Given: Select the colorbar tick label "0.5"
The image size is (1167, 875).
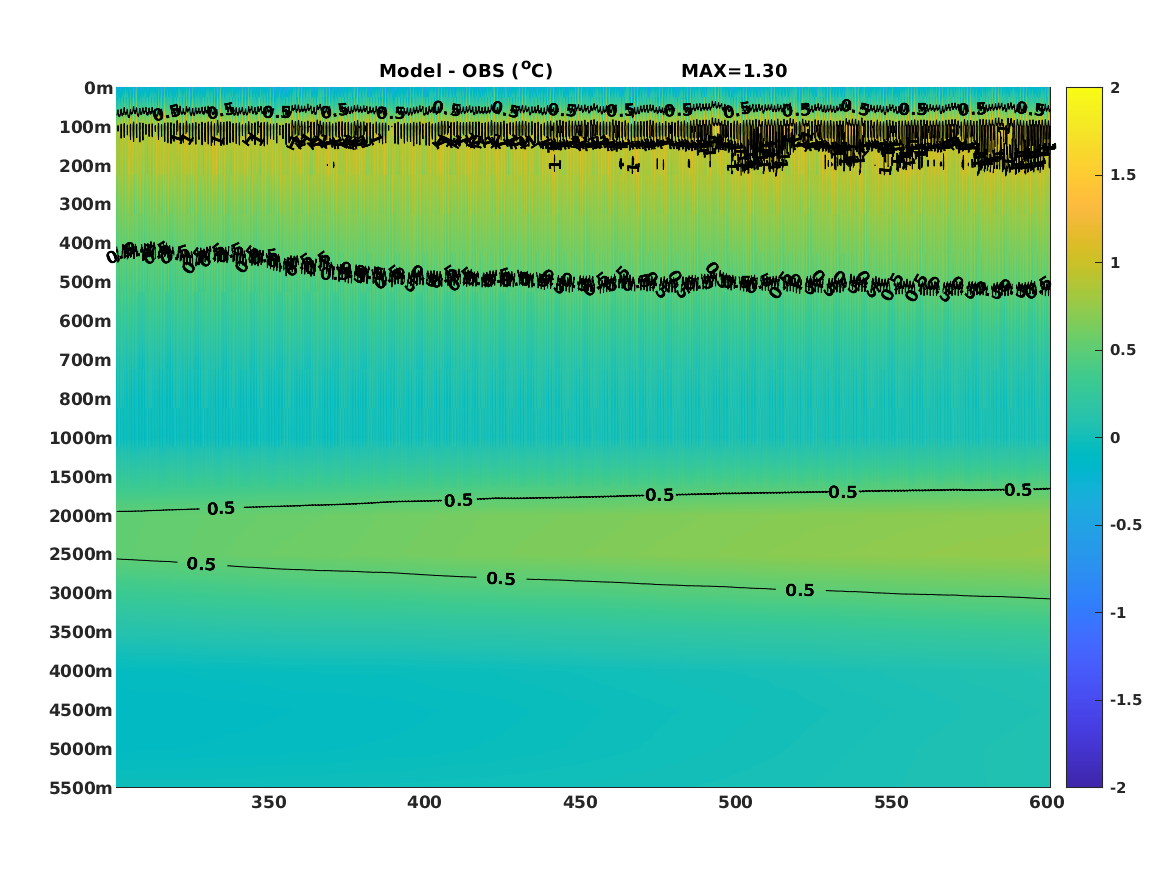Looking at the screenshot, I should [1123, 350].
